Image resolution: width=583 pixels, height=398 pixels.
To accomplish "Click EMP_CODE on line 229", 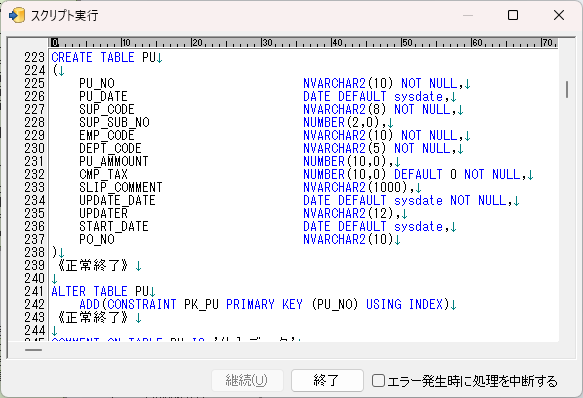I will click(x=107, y=135).
